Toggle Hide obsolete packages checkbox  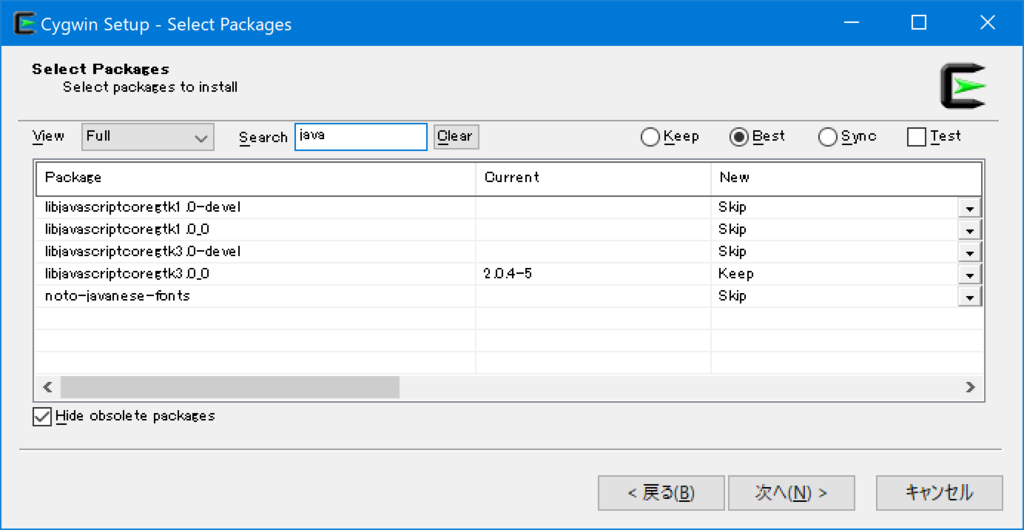(x=42, y=416)
